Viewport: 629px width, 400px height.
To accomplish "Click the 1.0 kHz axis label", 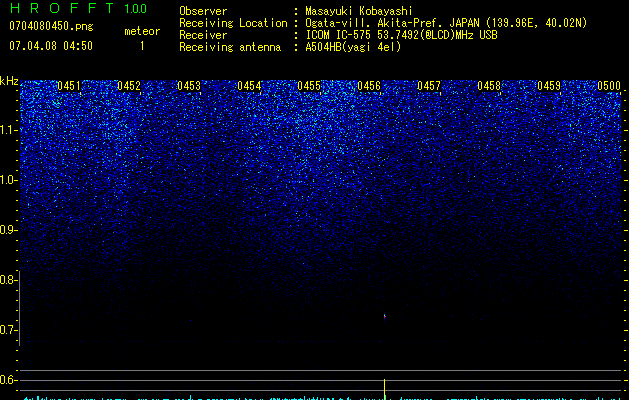I will [x=7, y=180].
